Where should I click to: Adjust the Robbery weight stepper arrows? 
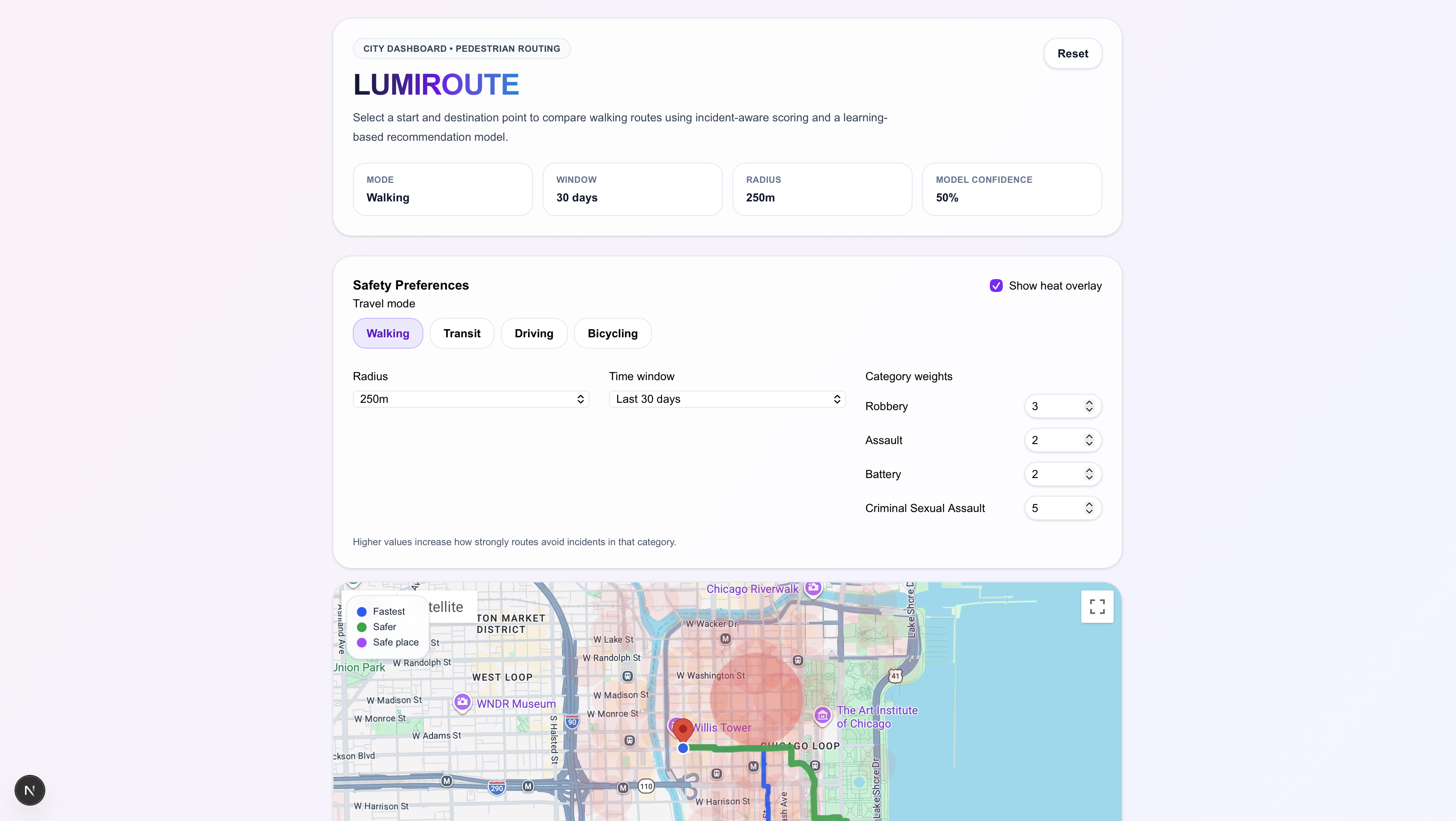point(1089,406)
